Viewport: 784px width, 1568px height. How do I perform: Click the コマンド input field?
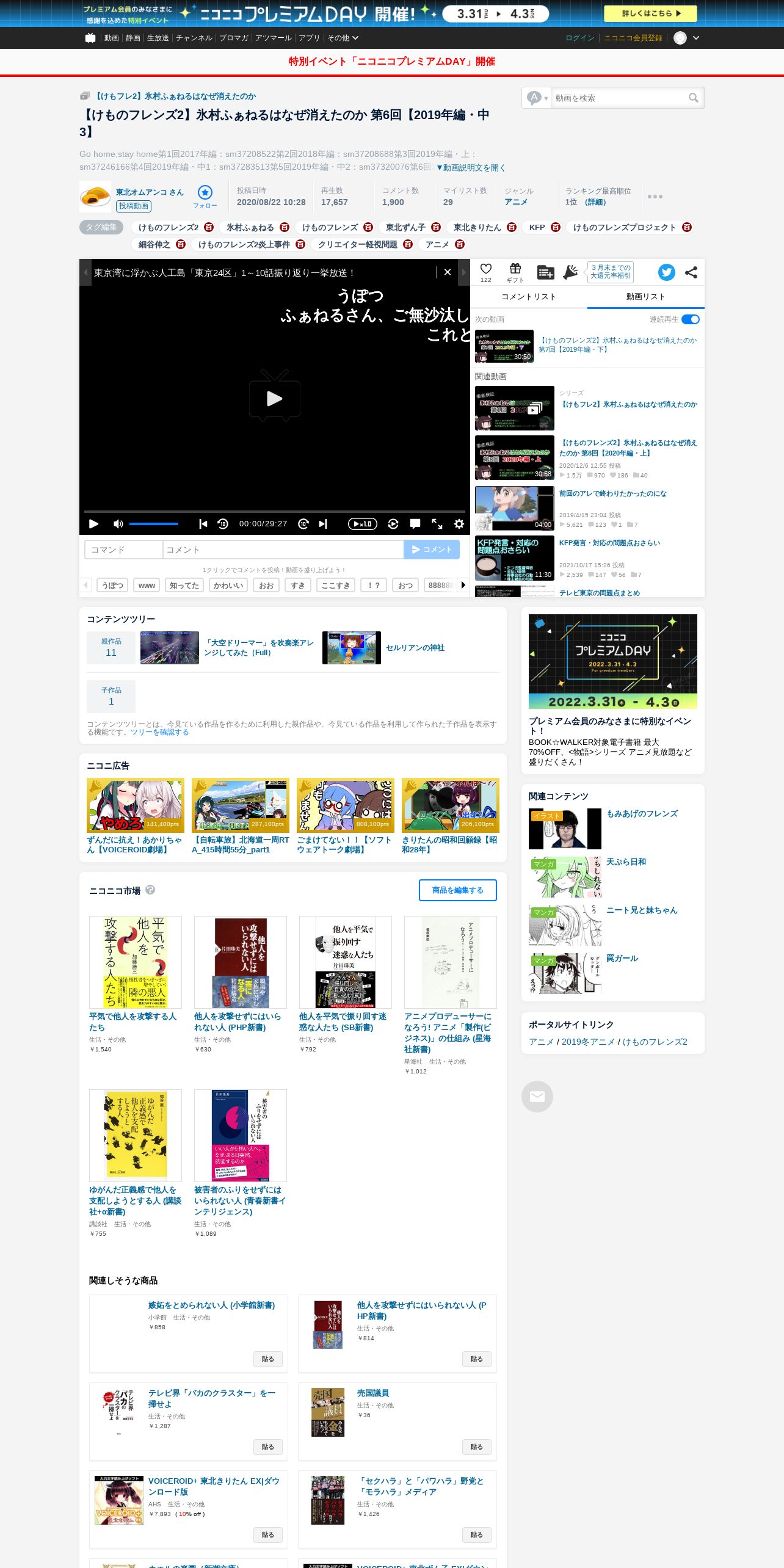pos(124,550)
